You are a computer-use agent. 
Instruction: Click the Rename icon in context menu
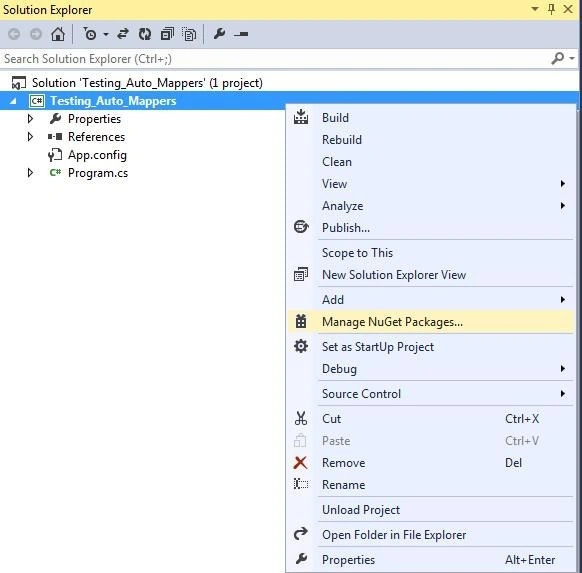pyautogui.click(x=301, y=484)
